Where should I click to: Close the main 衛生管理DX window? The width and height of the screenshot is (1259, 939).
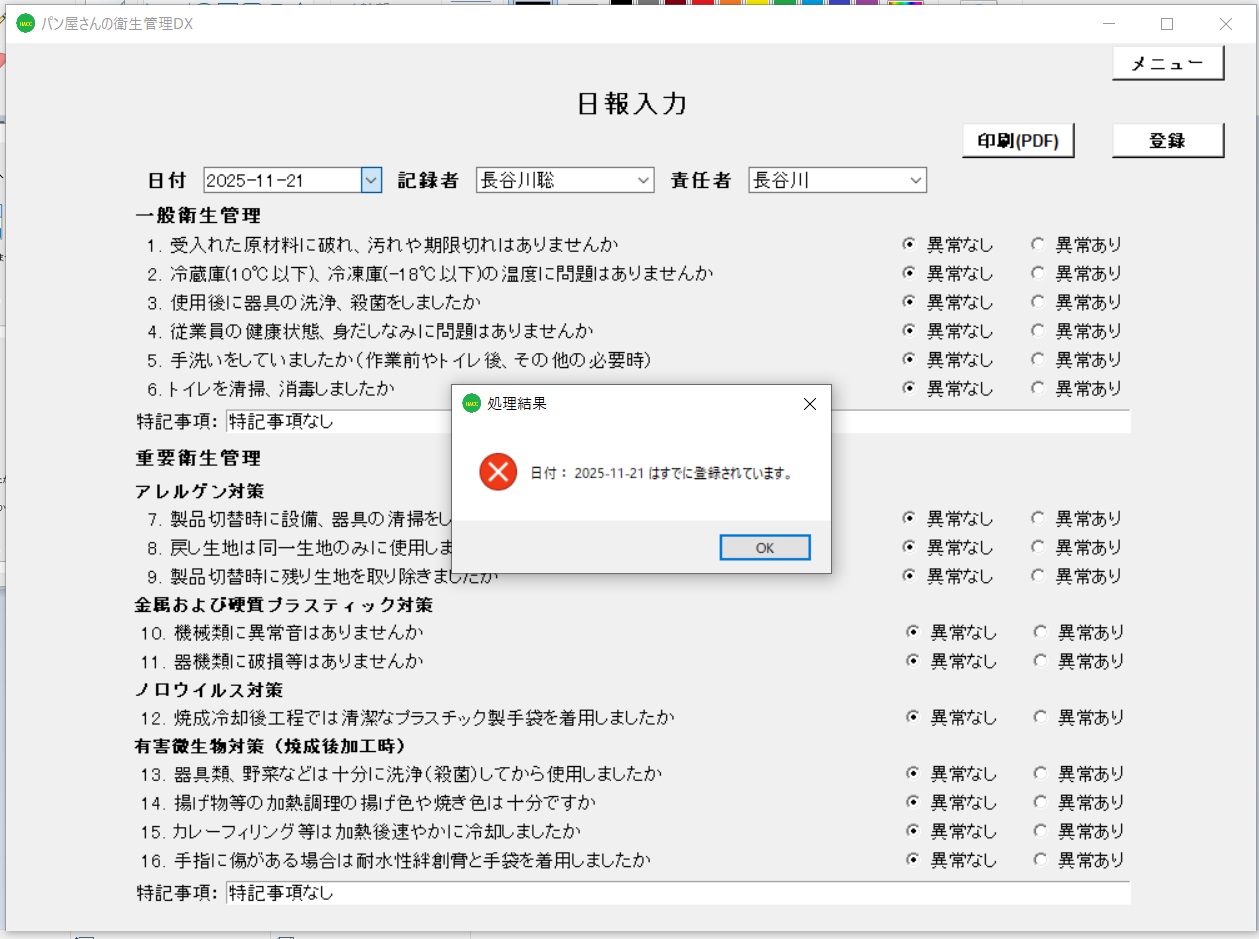(1225, 24)
